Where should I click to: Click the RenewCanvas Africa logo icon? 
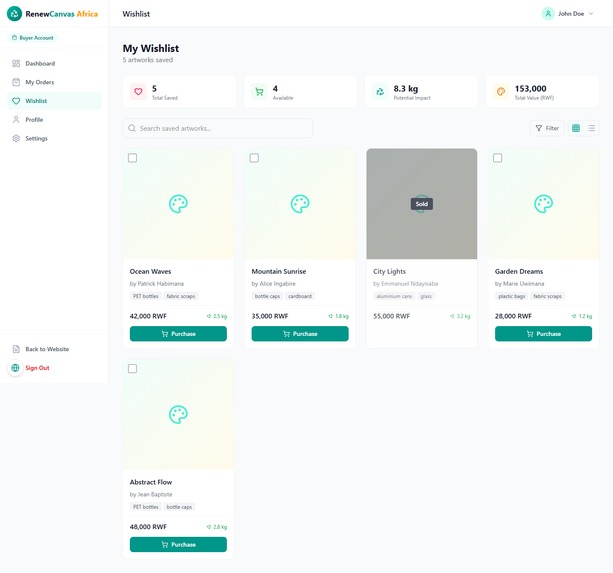click(14, 14)
